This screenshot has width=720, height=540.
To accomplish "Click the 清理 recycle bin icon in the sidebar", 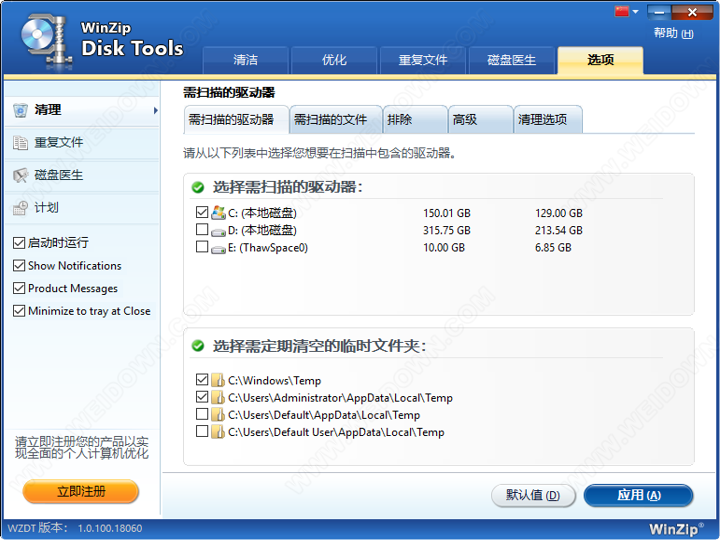I will tap(20, 110).
